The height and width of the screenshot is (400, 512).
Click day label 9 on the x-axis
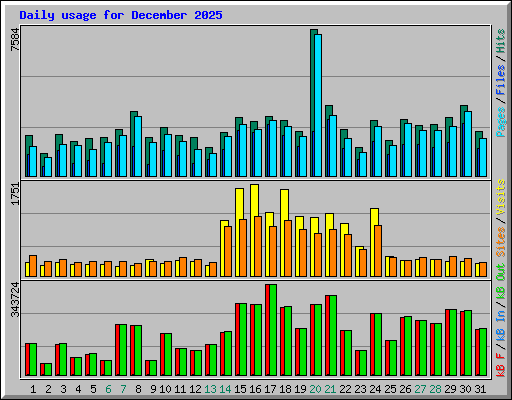[153, 389]
